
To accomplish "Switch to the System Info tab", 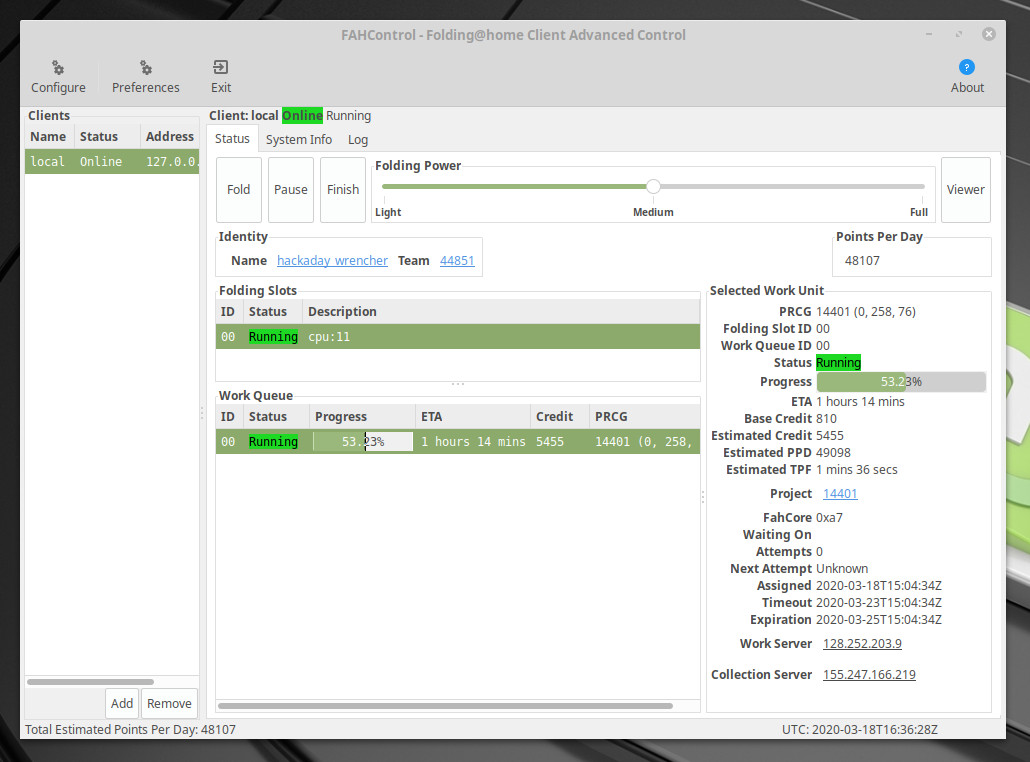I will coord(298,139).
